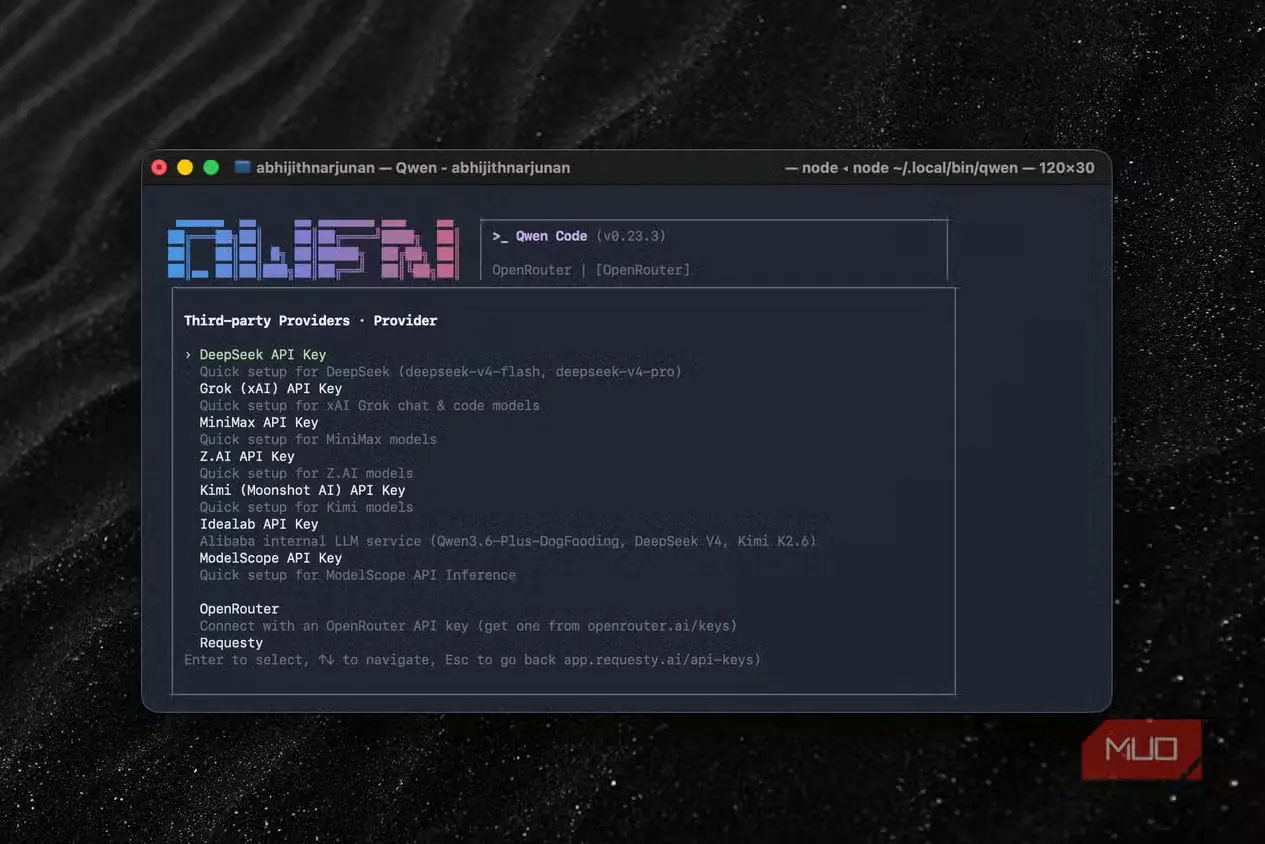Pick the Z.AI API Key entry
This screenshot has height=844, width=1265.
point(247,457)
